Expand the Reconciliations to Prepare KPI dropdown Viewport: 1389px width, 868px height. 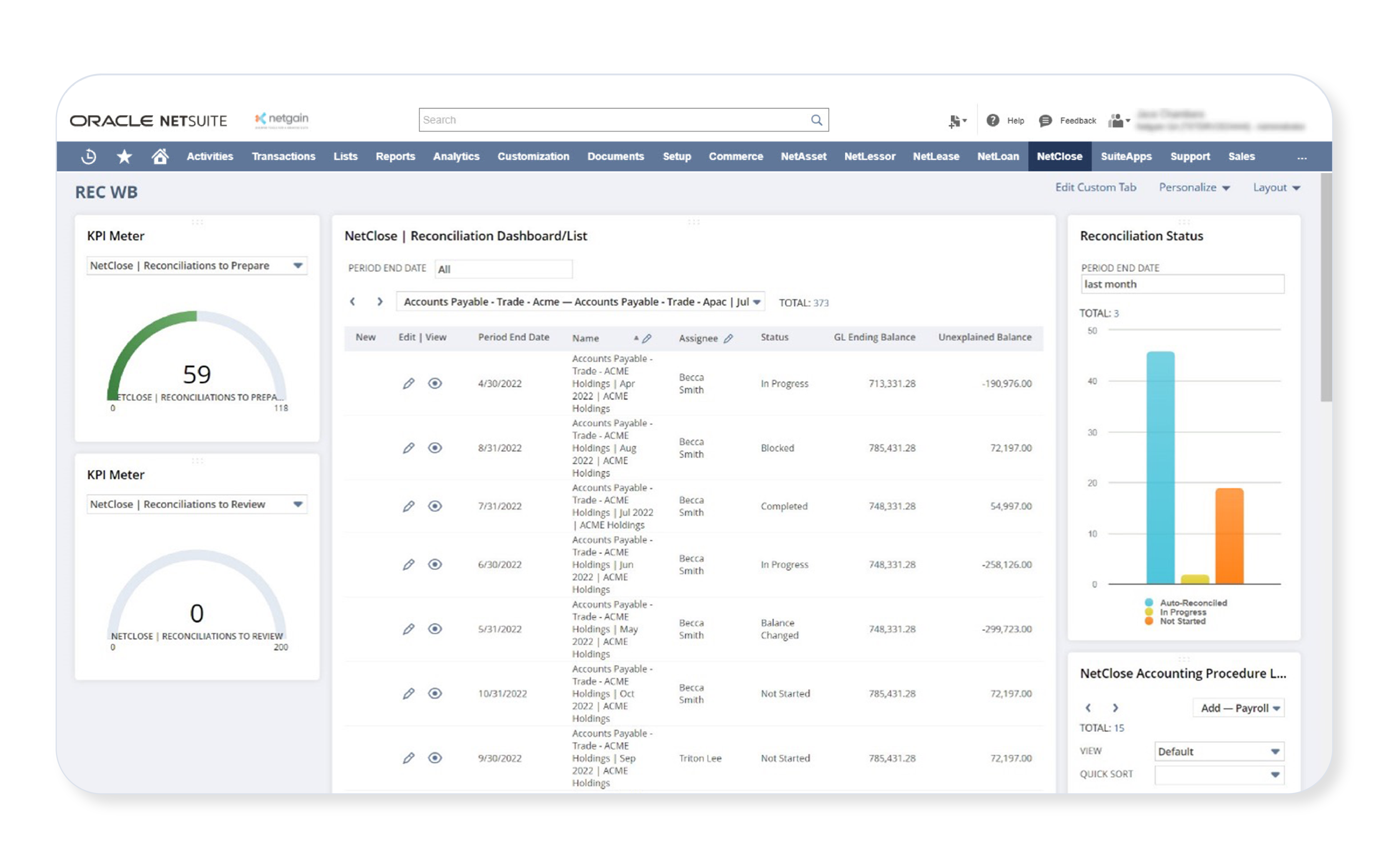coord(298,266)
